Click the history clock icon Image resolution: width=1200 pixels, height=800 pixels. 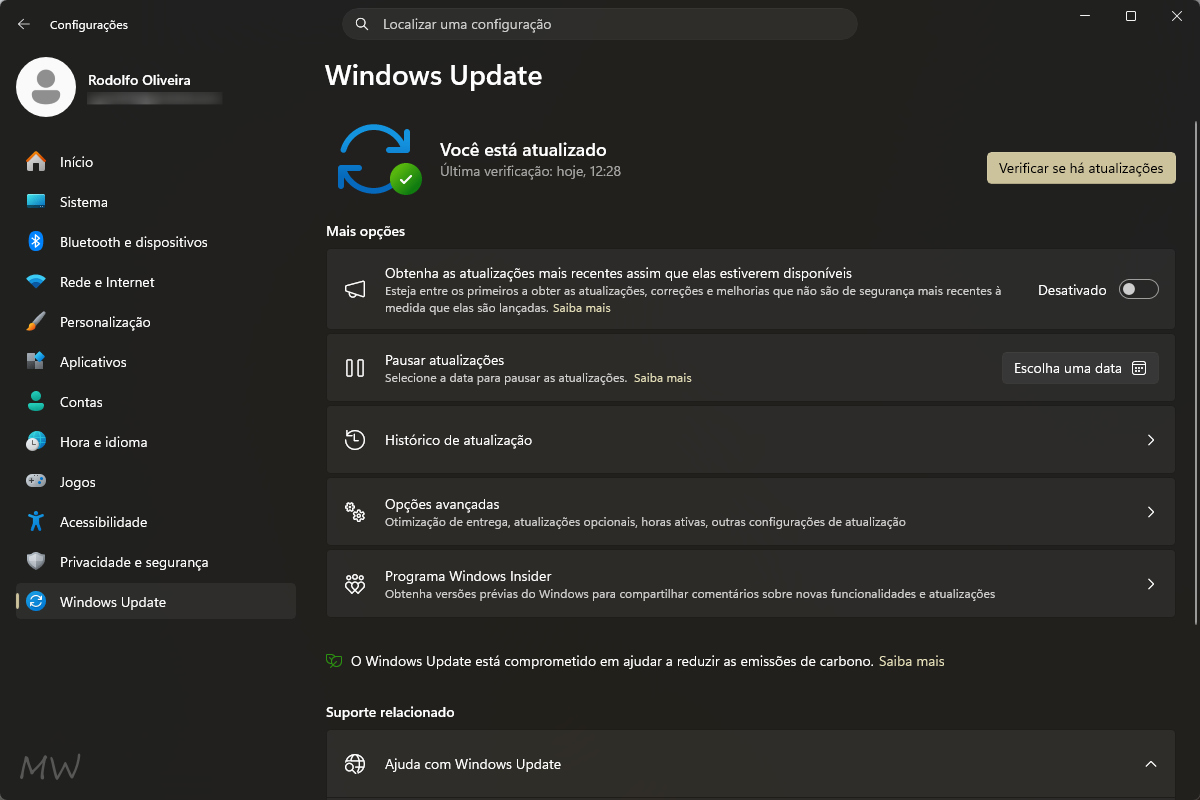pos(355,440)
